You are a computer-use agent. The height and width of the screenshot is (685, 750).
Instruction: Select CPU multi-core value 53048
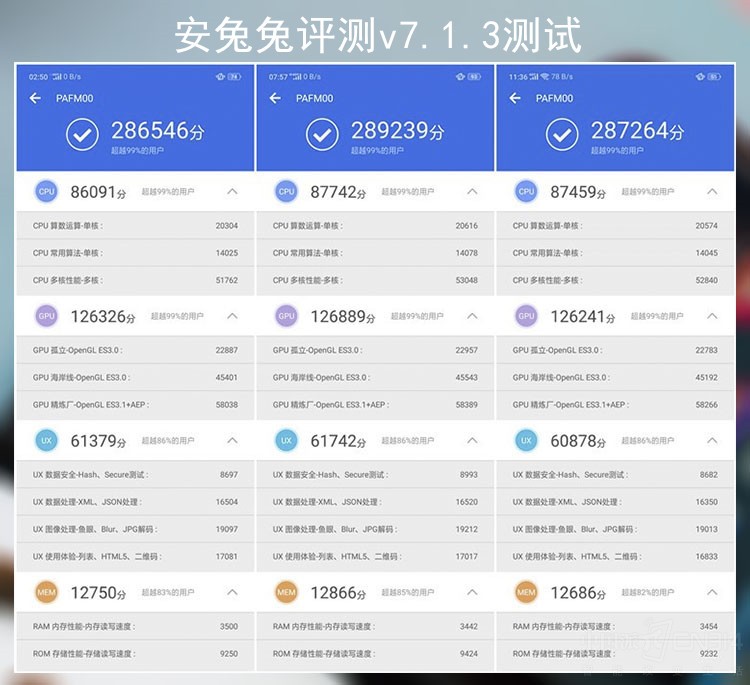coord(466,280)
